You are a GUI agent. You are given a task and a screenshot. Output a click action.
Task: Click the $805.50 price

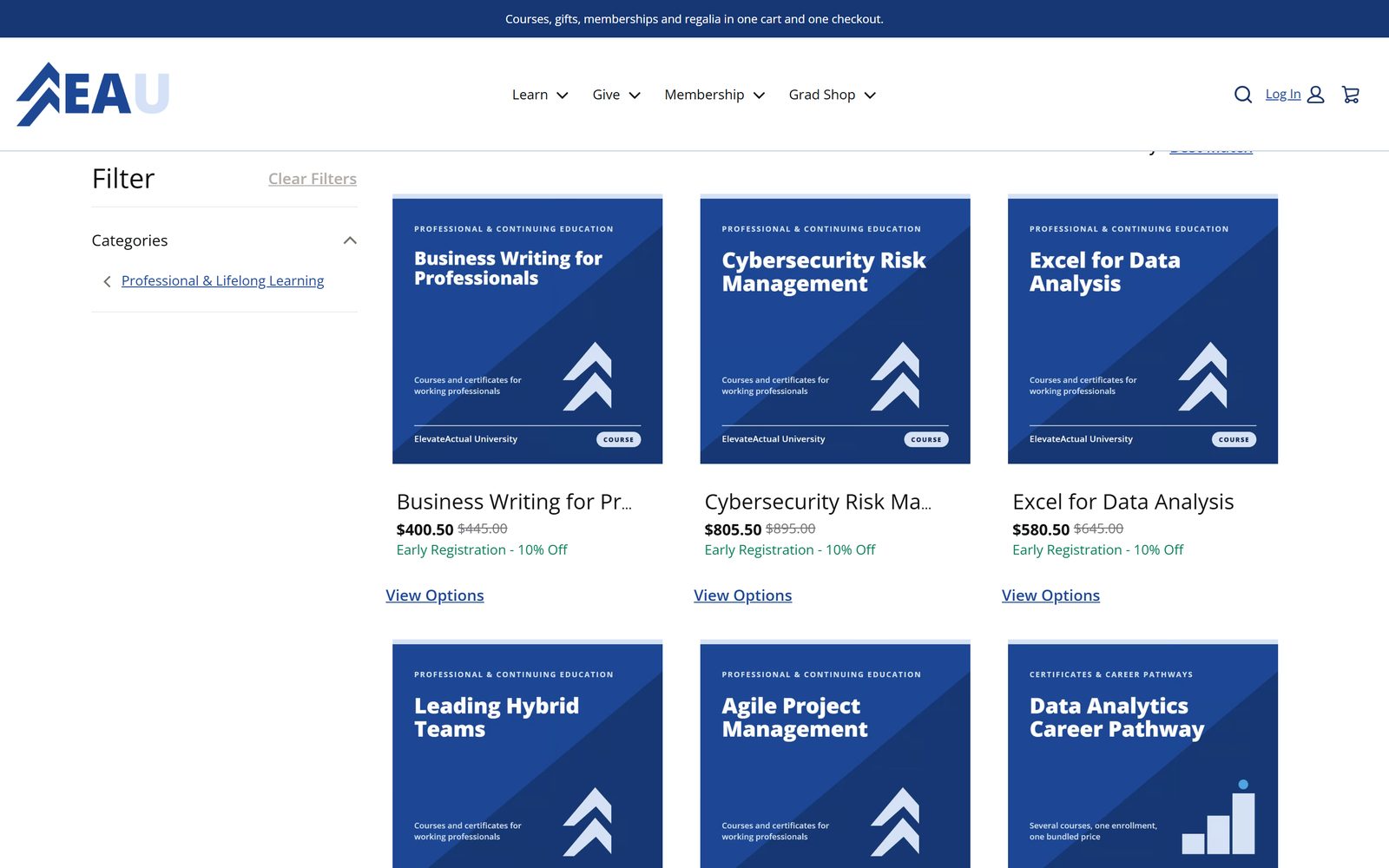[x=733, y=529]
